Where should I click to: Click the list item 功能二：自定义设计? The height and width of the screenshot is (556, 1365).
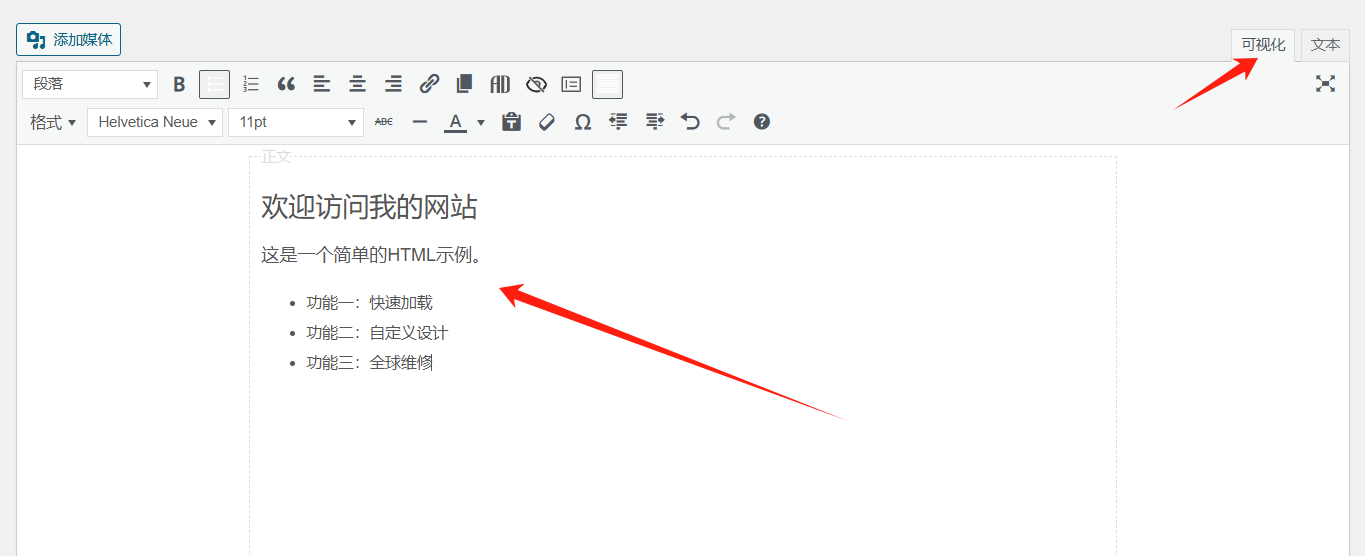pos(377,333)
